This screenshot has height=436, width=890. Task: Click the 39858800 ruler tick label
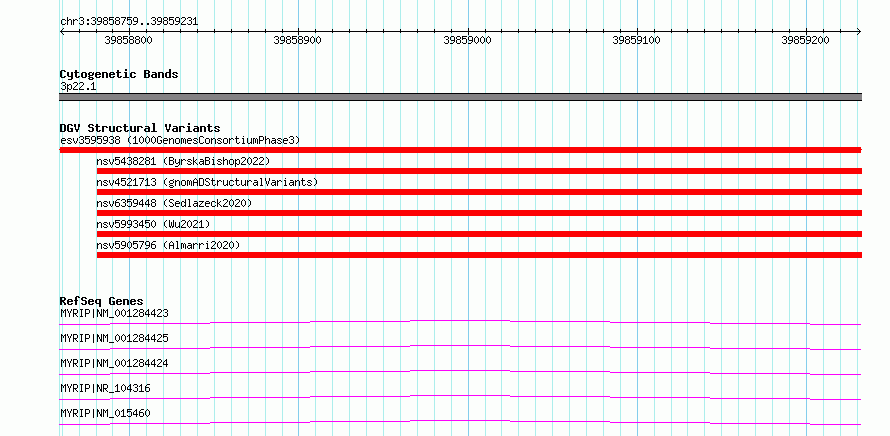tap(128, 40)
